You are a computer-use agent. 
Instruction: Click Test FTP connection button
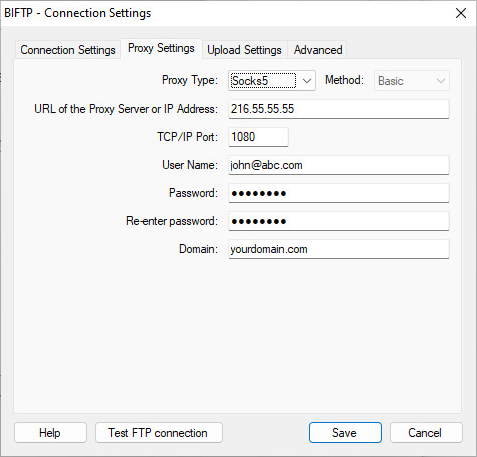159,433
